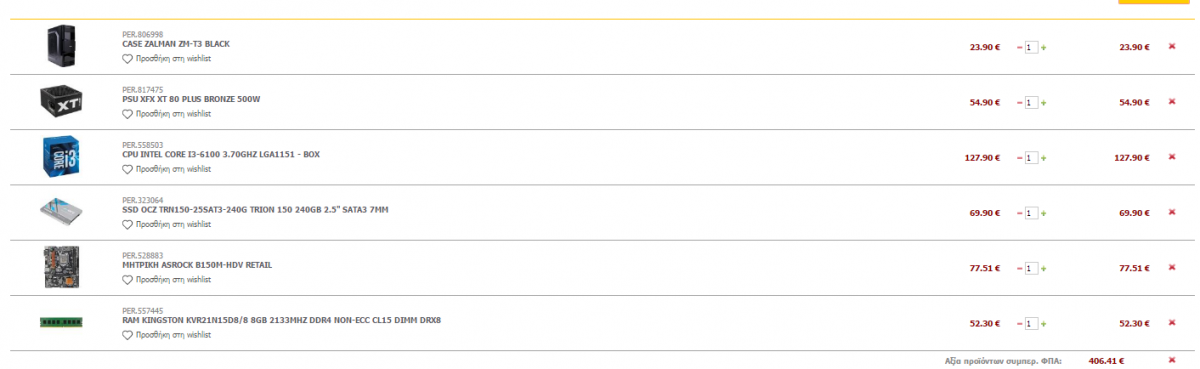
Task: Decrease quantity of OCZ Trion SSD
Action: (1020, 212)
